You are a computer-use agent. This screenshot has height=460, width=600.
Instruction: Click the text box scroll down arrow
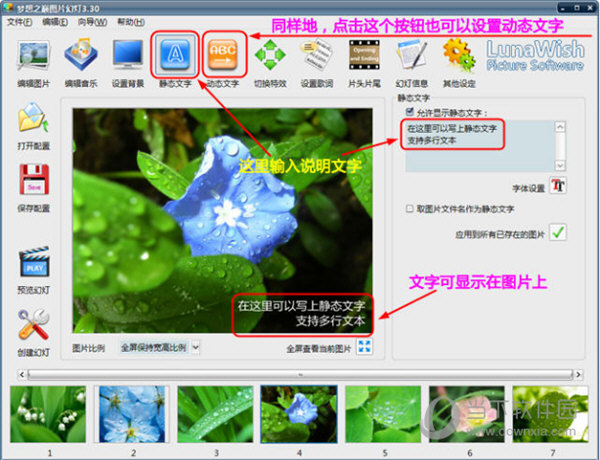pyautogui.click(x=560, y=166)
